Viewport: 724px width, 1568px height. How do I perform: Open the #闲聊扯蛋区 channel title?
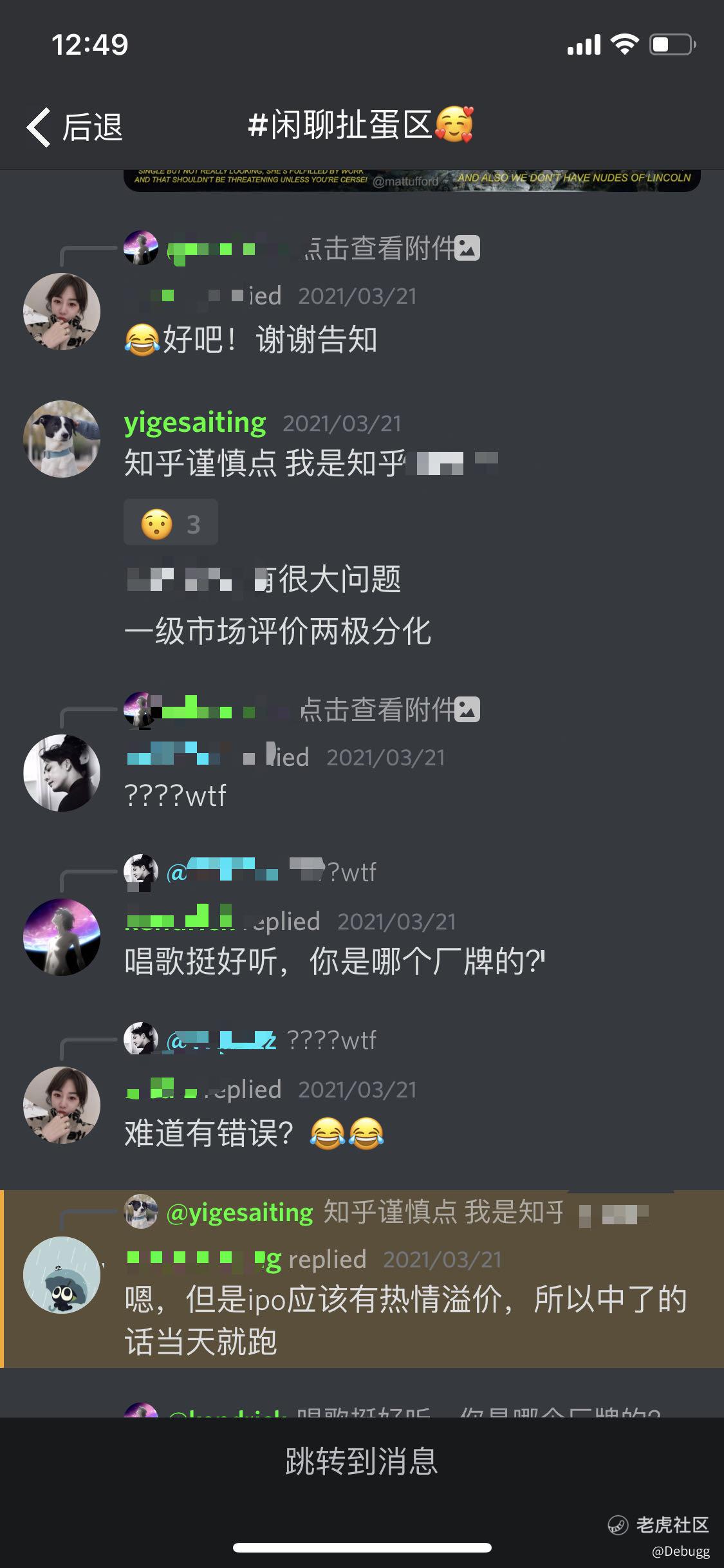pyautogui.click(x=360, y=125)
